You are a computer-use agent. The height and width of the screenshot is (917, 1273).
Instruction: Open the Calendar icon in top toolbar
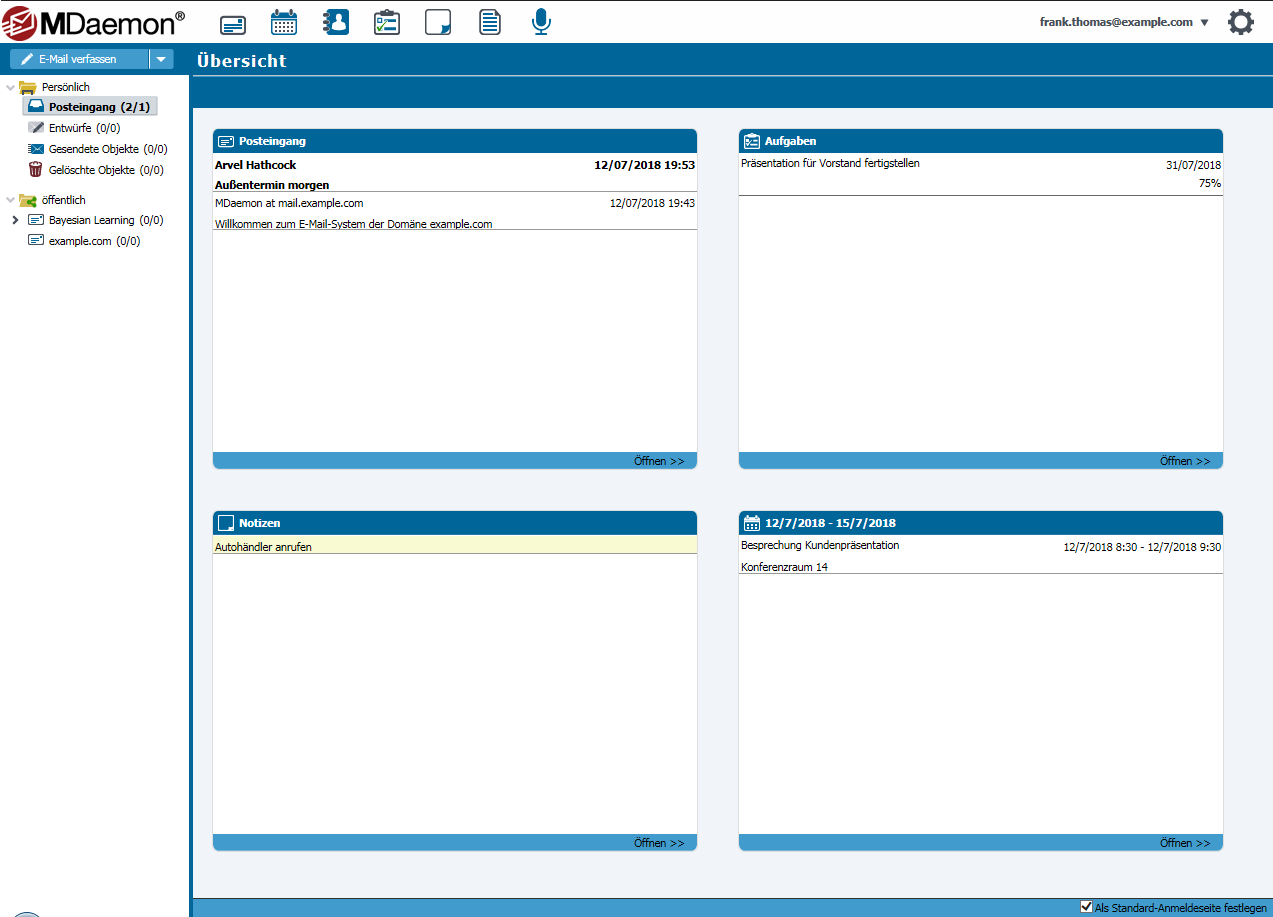click(284, 22)
